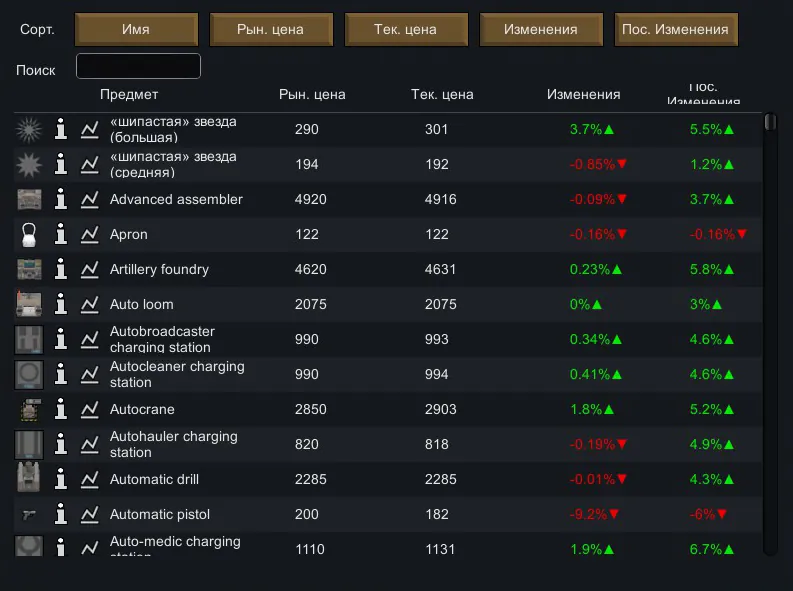Image resolution: width=793 pixels, height=591 pixels.
Task: Sort by Изменения button
Action: [x=540, y=29]
